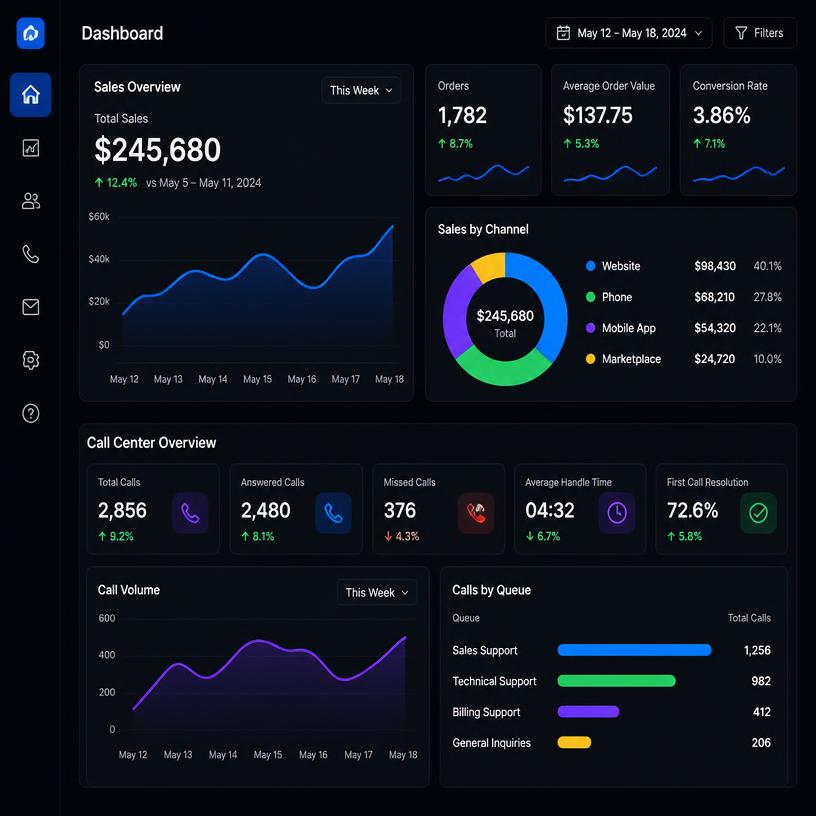The width and height of the screenshot is (816, 816).
Task: Click the Total Sales $245,680 value
Action: tap(157, 150)
